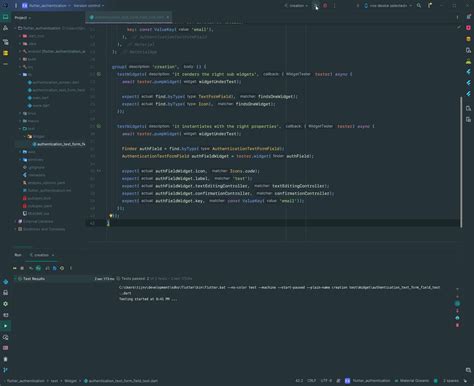
Task: Open the main hamburger menu
Action: pos(15,6)
